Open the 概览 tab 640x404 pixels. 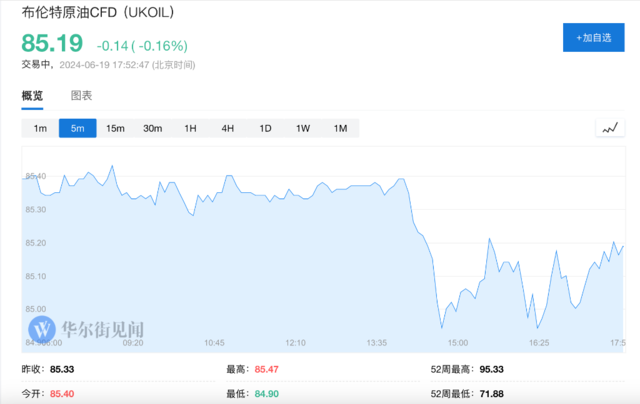pos(33,96)
